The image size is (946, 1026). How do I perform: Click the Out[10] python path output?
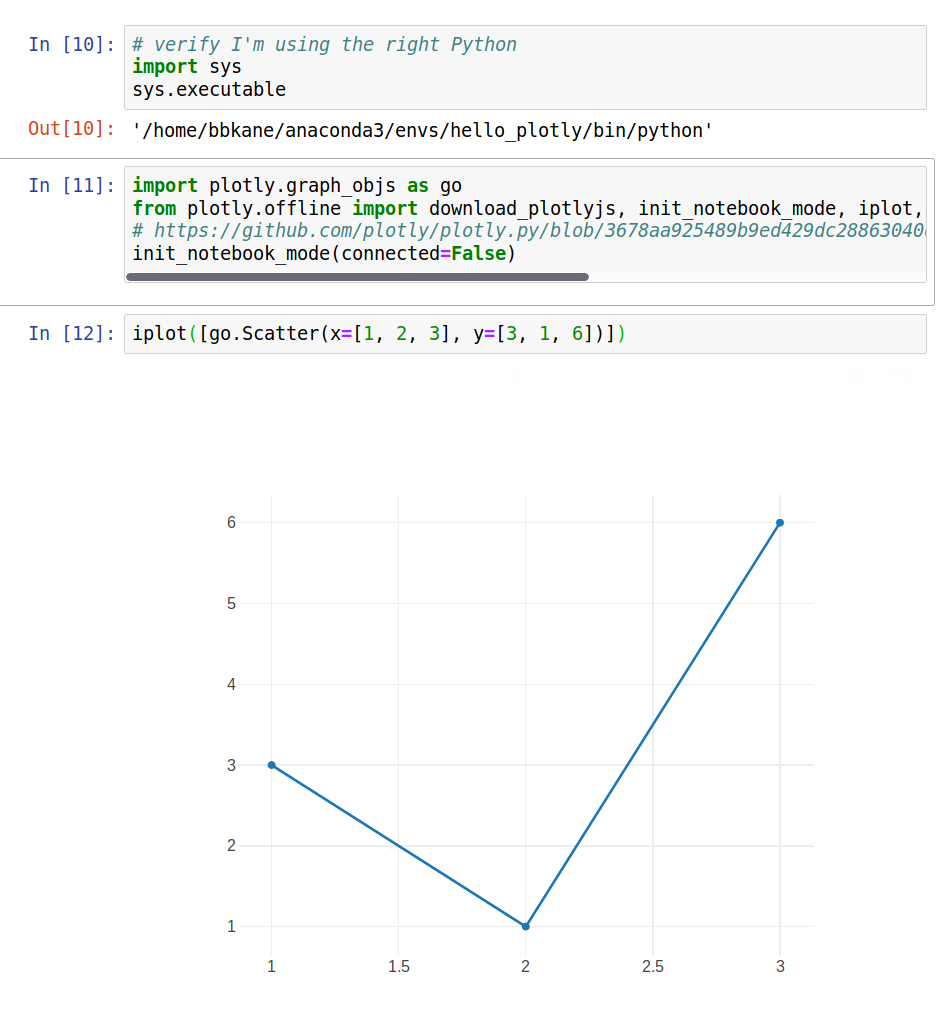click(422, 130)
